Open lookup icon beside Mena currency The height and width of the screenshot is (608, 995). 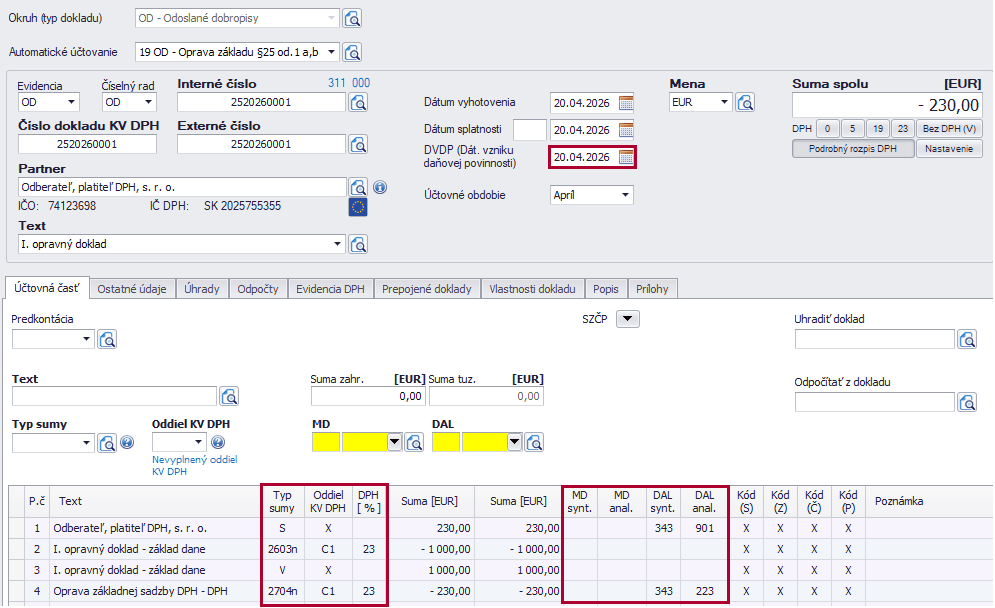(745, 102)
